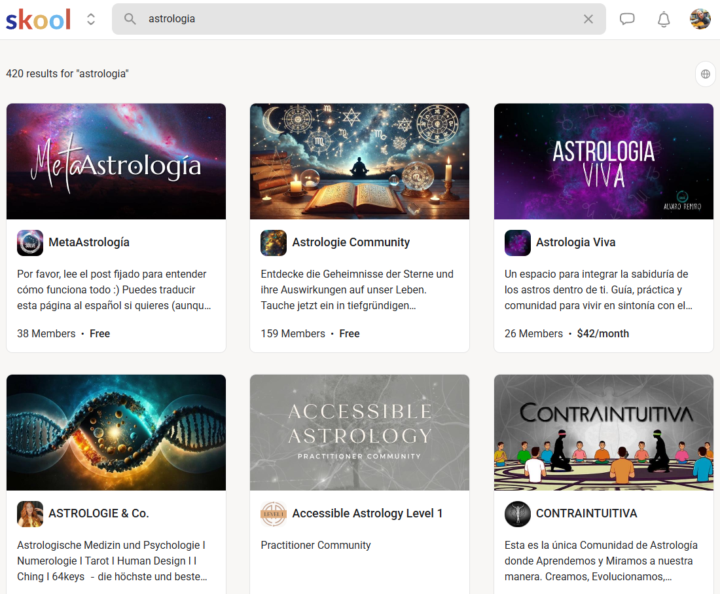Screen dimensions: 720x594
Task: Open the Astrologie Community title
Action: (351, 242)
